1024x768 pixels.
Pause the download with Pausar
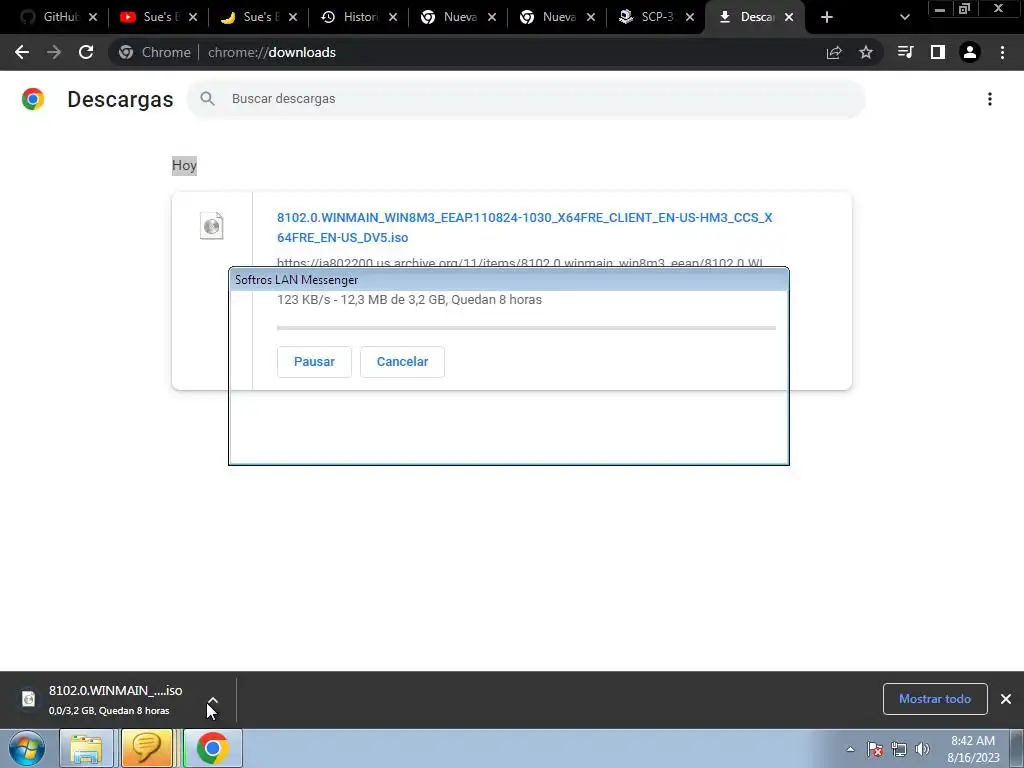tap(314, 362)
